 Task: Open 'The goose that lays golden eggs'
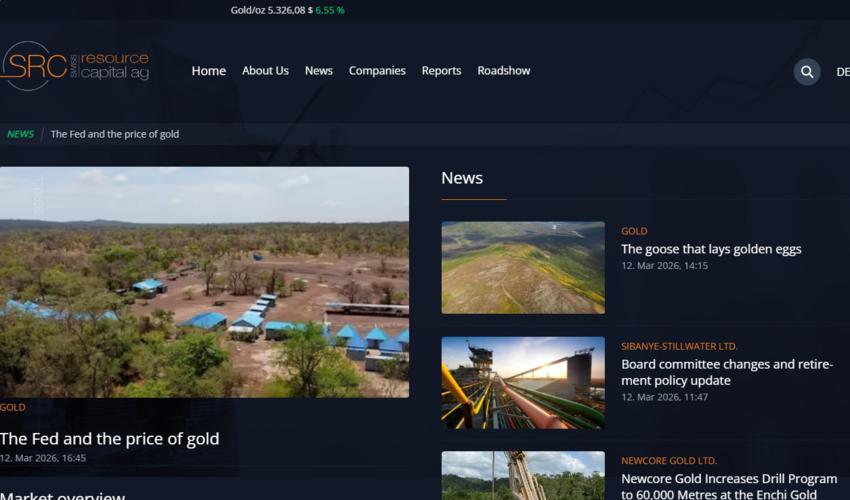pos(711,249)
